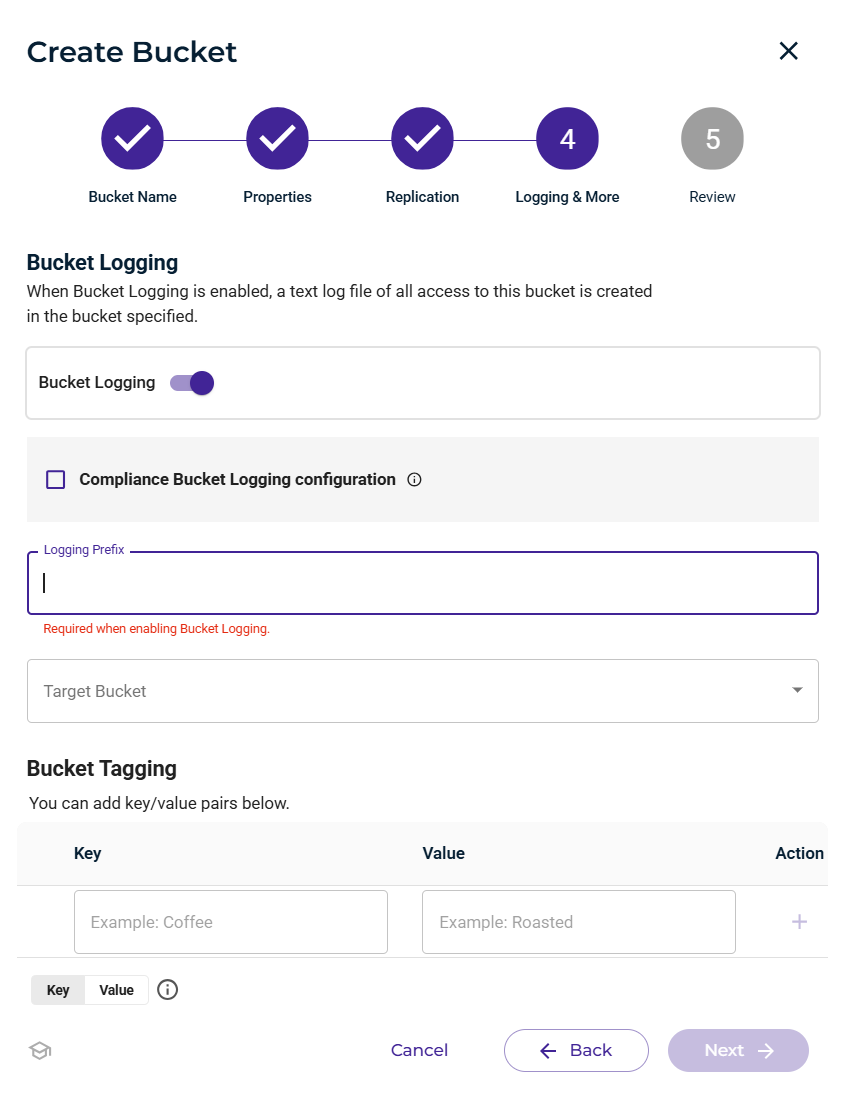The width and height of the screenshot is (843, 1102).
Task: Jump to Properties step checkmark
Action: point(277,138)
